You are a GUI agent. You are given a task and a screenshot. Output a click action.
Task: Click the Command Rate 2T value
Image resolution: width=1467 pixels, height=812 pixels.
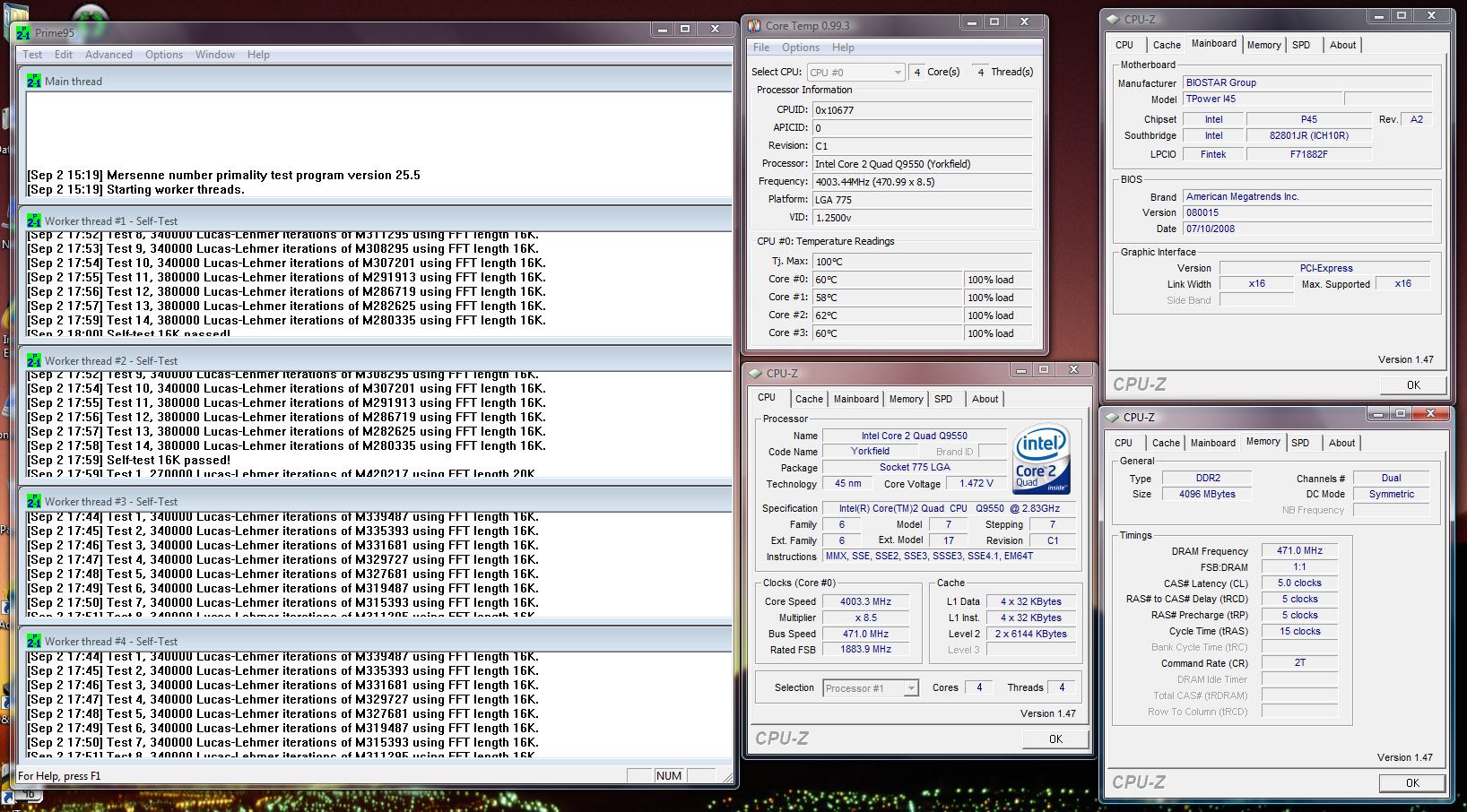pos(1299,663)
